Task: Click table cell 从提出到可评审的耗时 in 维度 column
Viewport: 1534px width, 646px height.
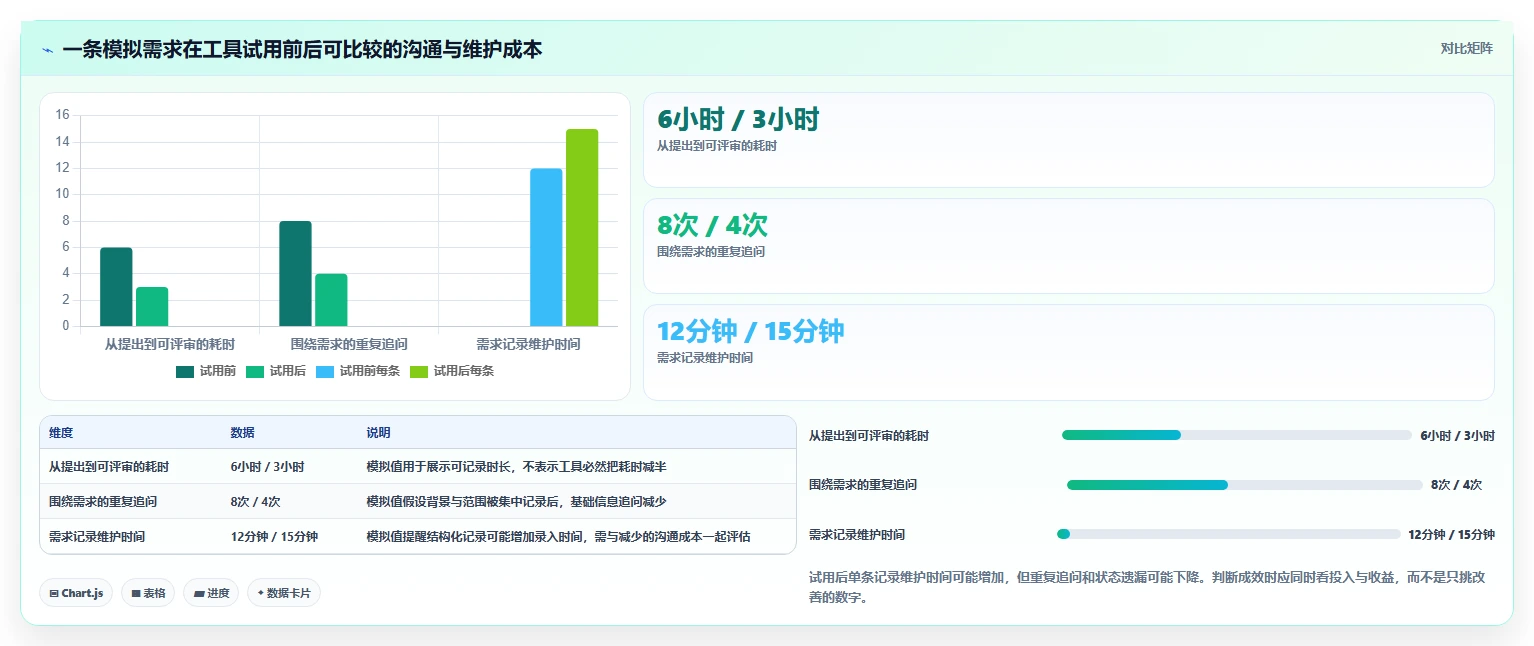Action: coord(109,467)
